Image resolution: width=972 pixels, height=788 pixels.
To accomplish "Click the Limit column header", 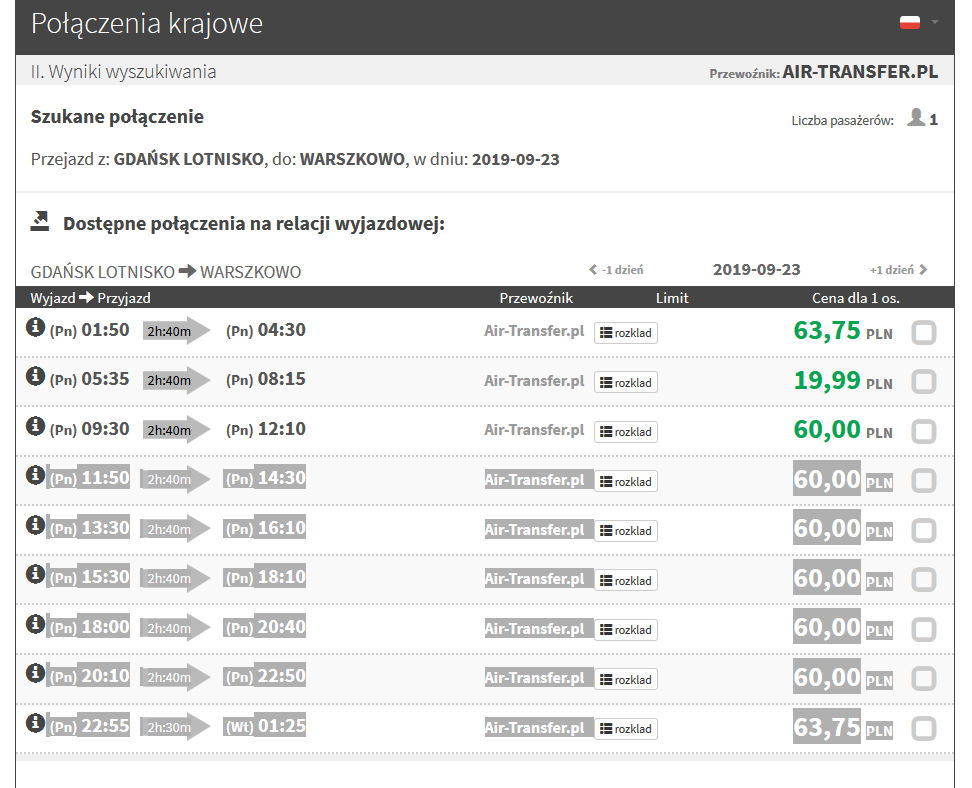I will [x=672, y=298].
